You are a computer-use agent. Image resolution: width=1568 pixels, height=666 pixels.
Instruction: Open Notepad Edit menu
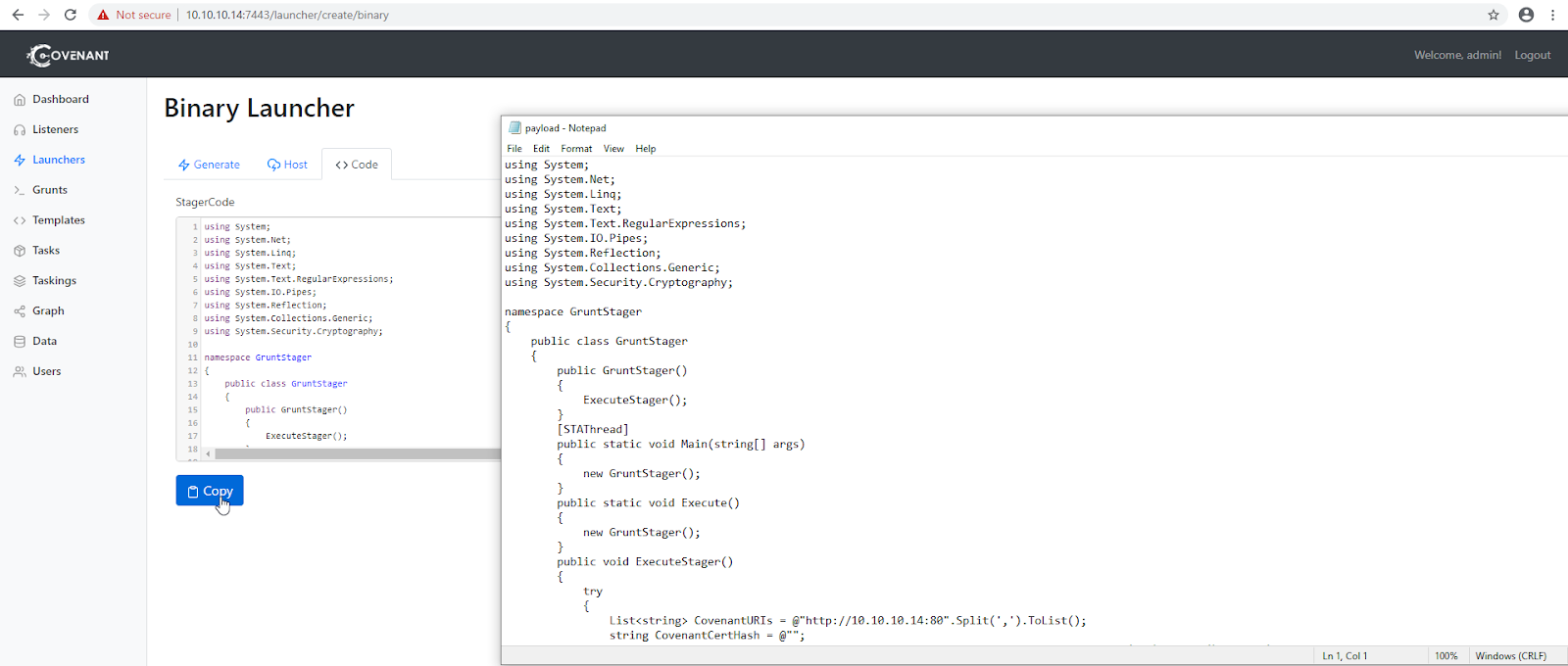[x=541, y=149]
